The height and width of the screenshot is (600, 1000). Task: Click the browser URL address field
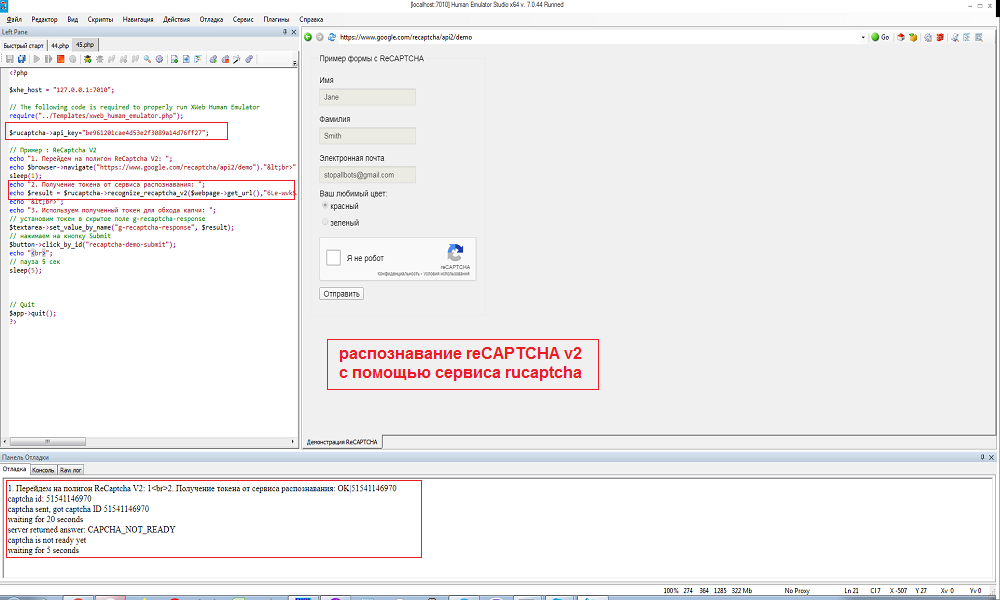coord(598,37)
